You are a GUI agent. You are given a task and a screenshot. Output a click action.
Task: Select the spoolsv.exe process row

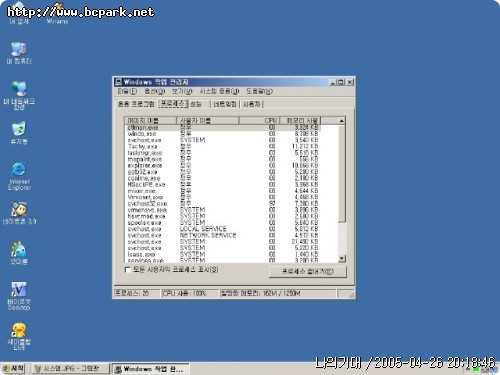point(223,223)
